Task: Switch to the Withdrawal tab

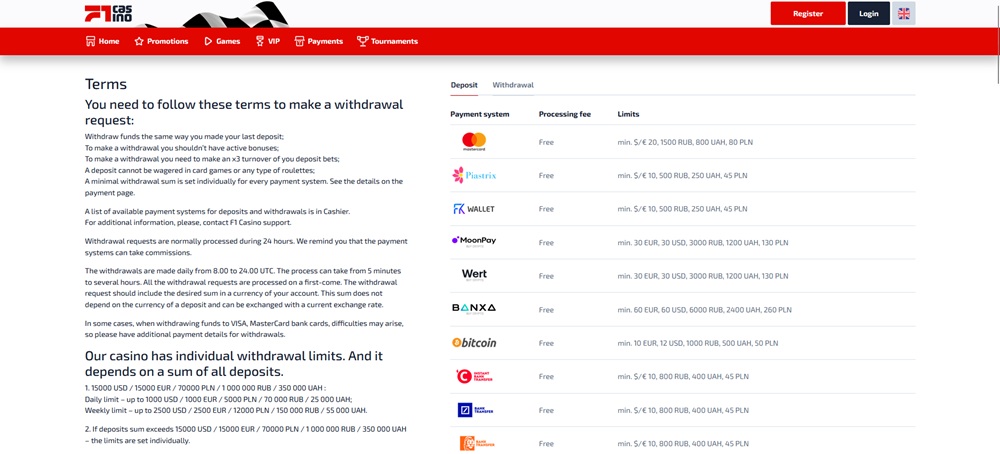Action: 513,85
